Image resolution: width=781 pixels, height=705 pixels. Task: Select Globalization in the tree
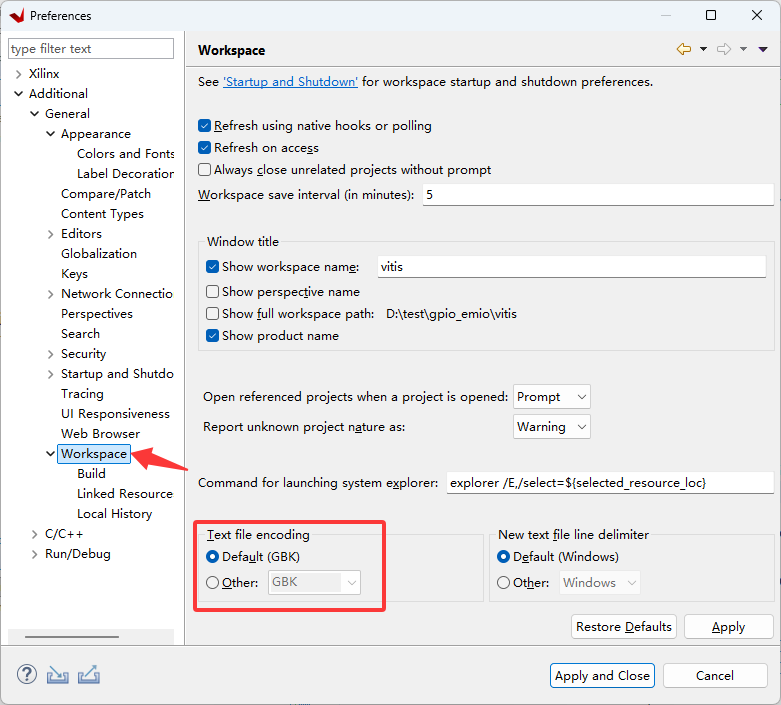[x=99, y=254]
